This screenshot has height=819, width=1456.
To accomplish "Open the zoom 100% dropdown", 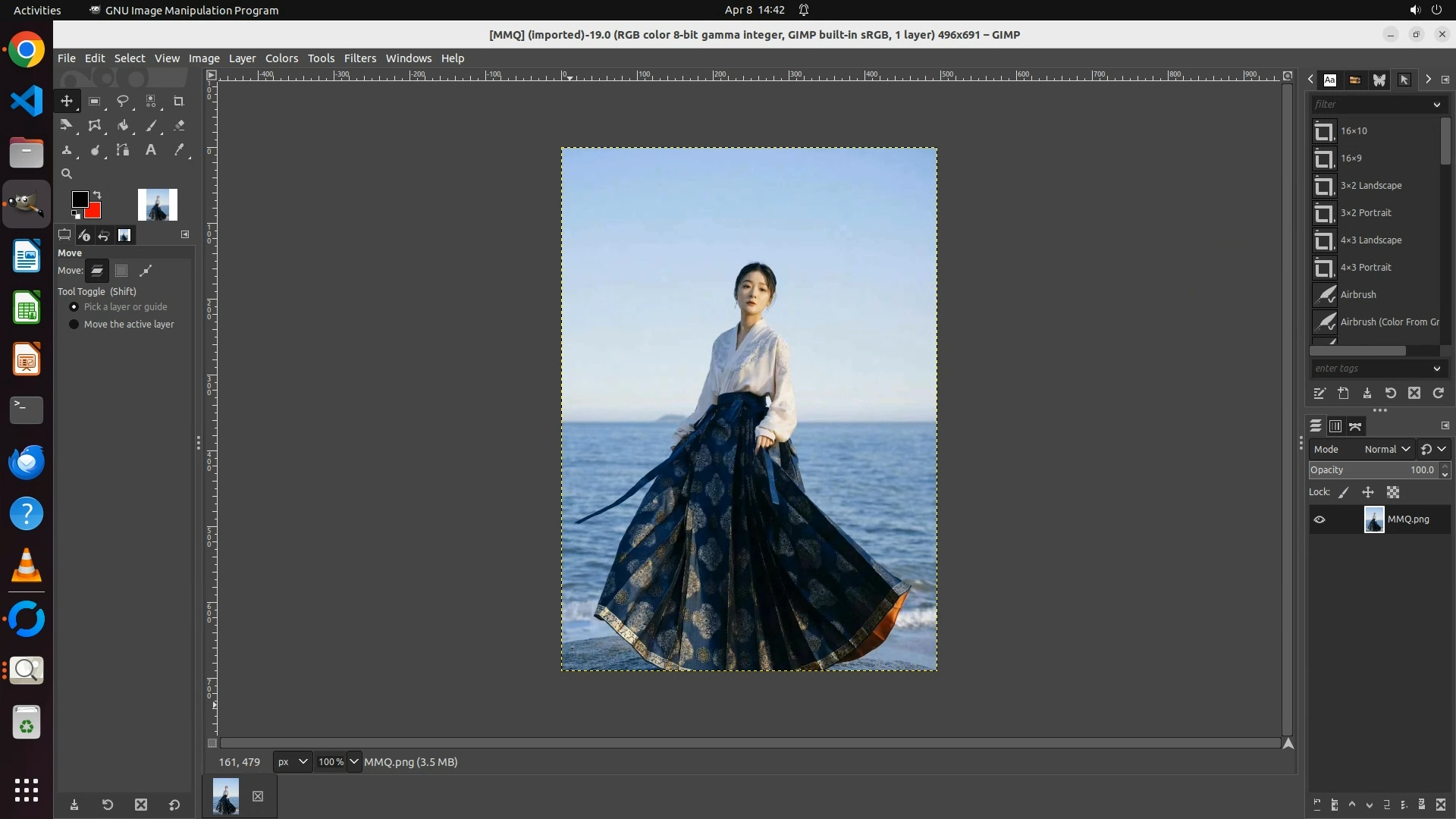I will click(x=354, y=762).
